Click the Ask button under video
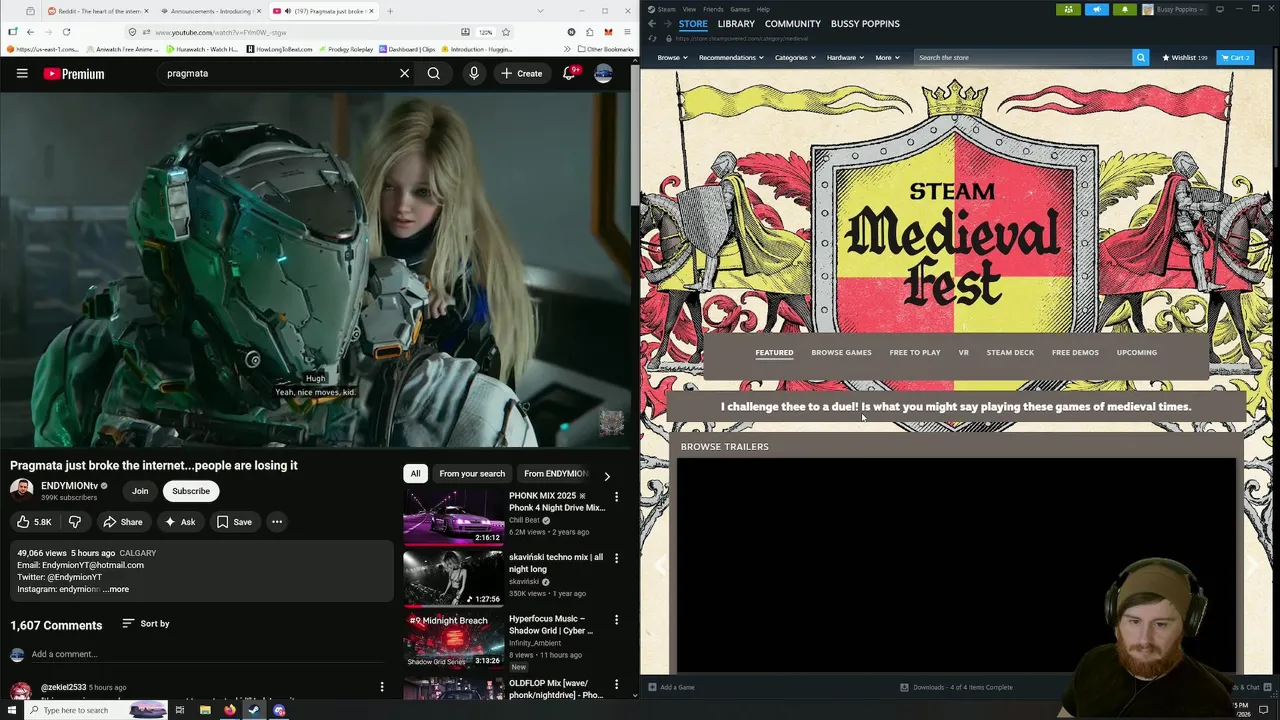The image size is (1280, 720). pos(180,522)
